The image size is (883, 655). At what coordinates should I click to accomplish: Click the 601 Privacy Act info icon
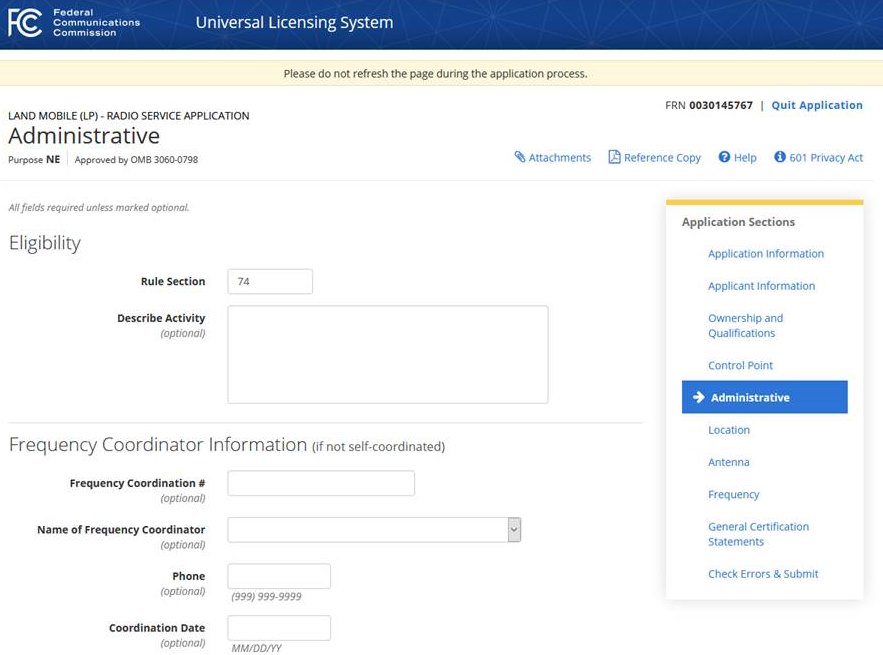pos(780,157)
